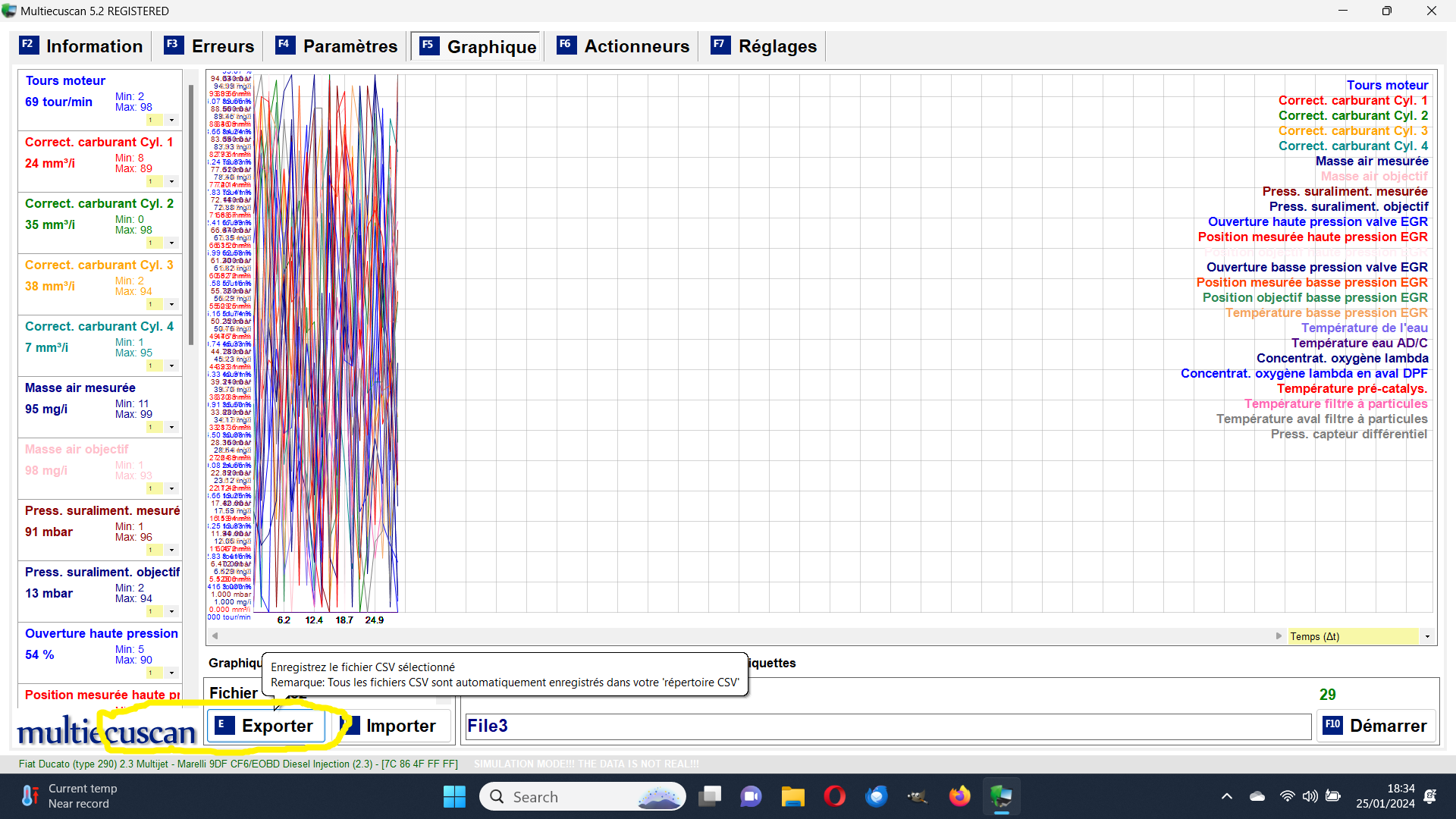The image size is (1456, 819).
Task: Open scale dropdown for Correct. carburant Cyl. 1
Action: click(x=171, y=181)
